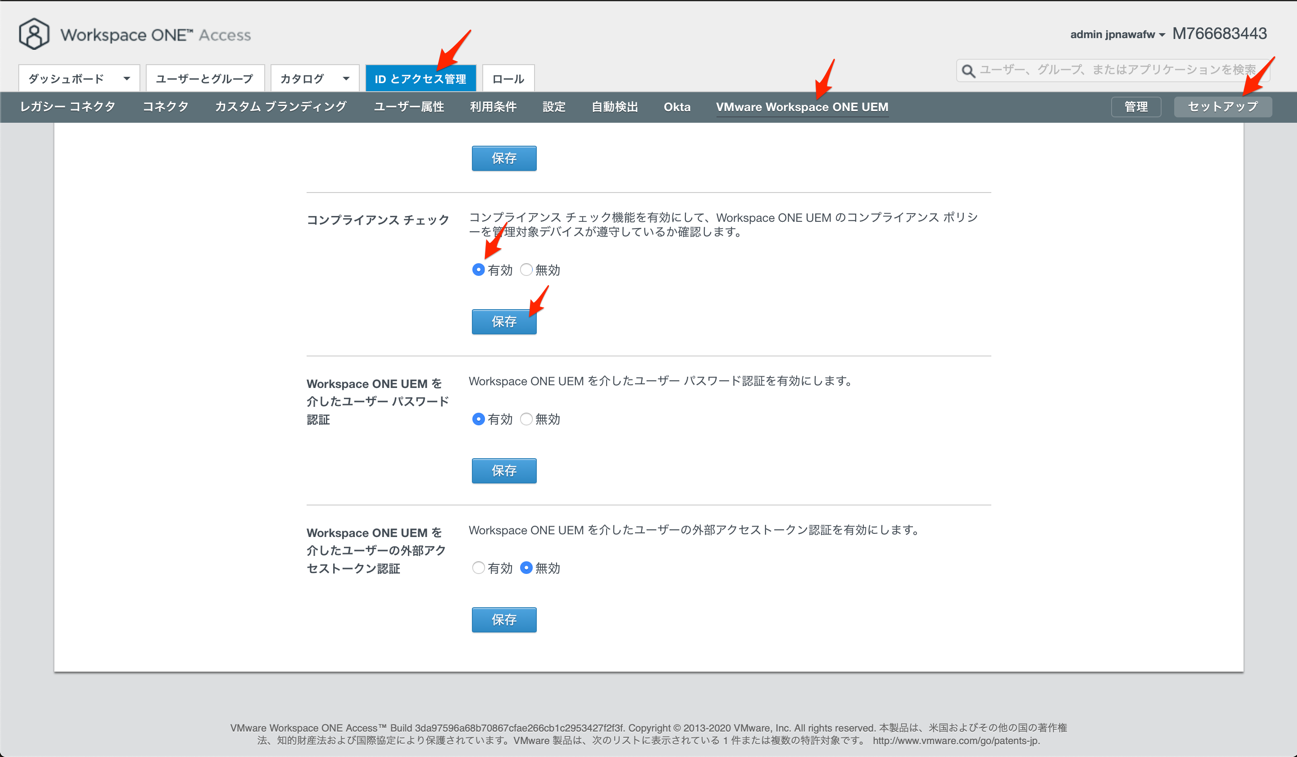
Task: Select 無効 for ユーザー パスワード認証
Action: 526,419
